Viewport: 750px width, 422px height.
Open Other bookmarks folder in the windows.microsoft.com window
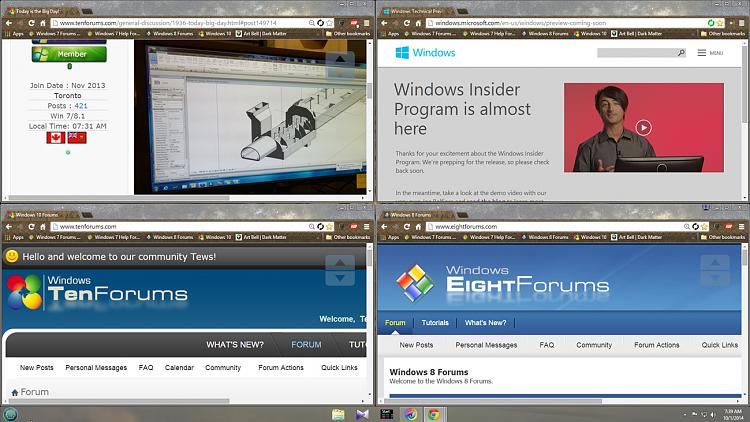[x=722, y=34]
